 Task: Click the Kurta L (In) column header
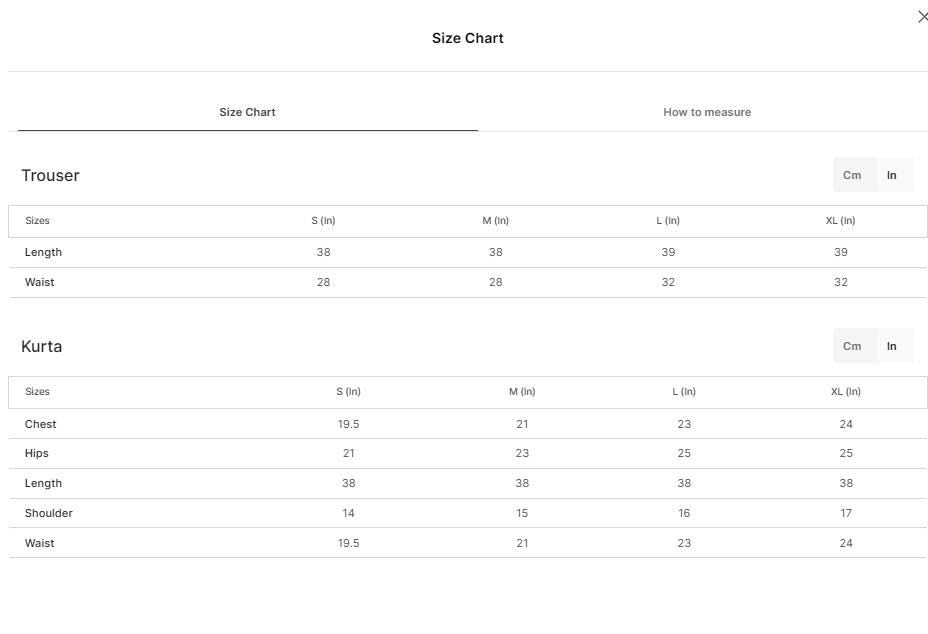coord(684,392)
